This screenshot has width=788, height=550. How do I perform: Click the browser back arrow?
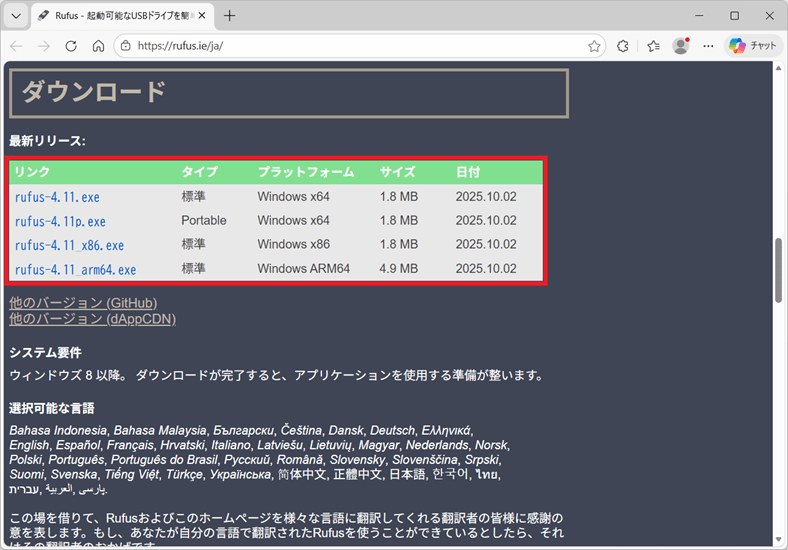click(x=17, y=46)
